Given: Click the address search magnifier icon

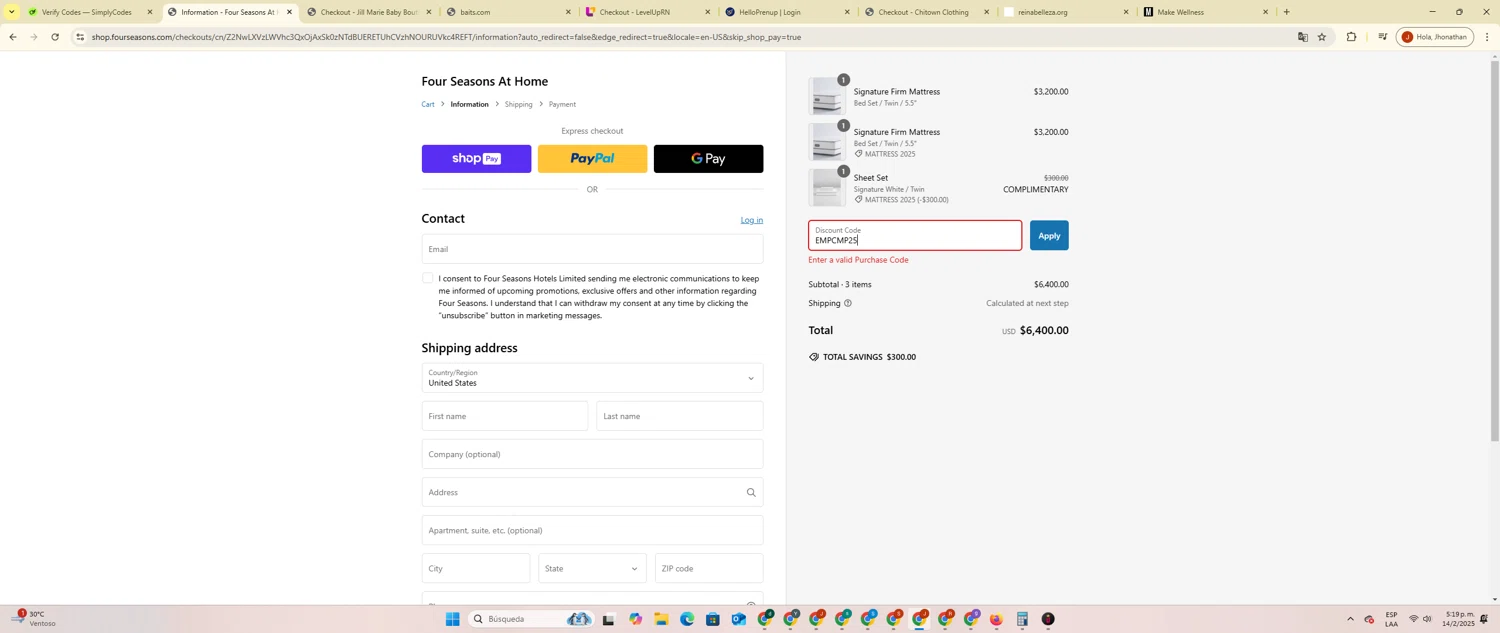Looking at the screenshot, I should pos(751,492).
